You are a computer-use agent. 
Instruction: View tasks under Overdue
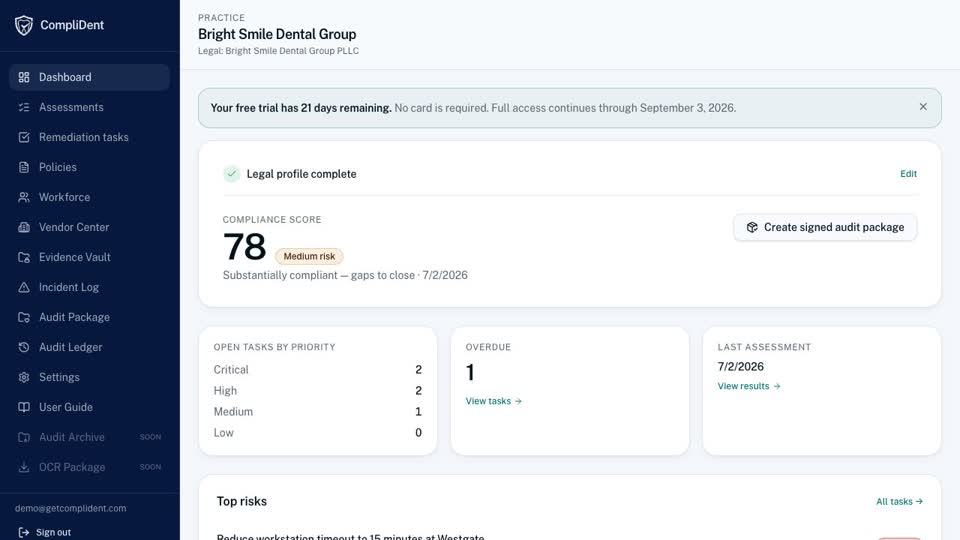click(493, 401)
